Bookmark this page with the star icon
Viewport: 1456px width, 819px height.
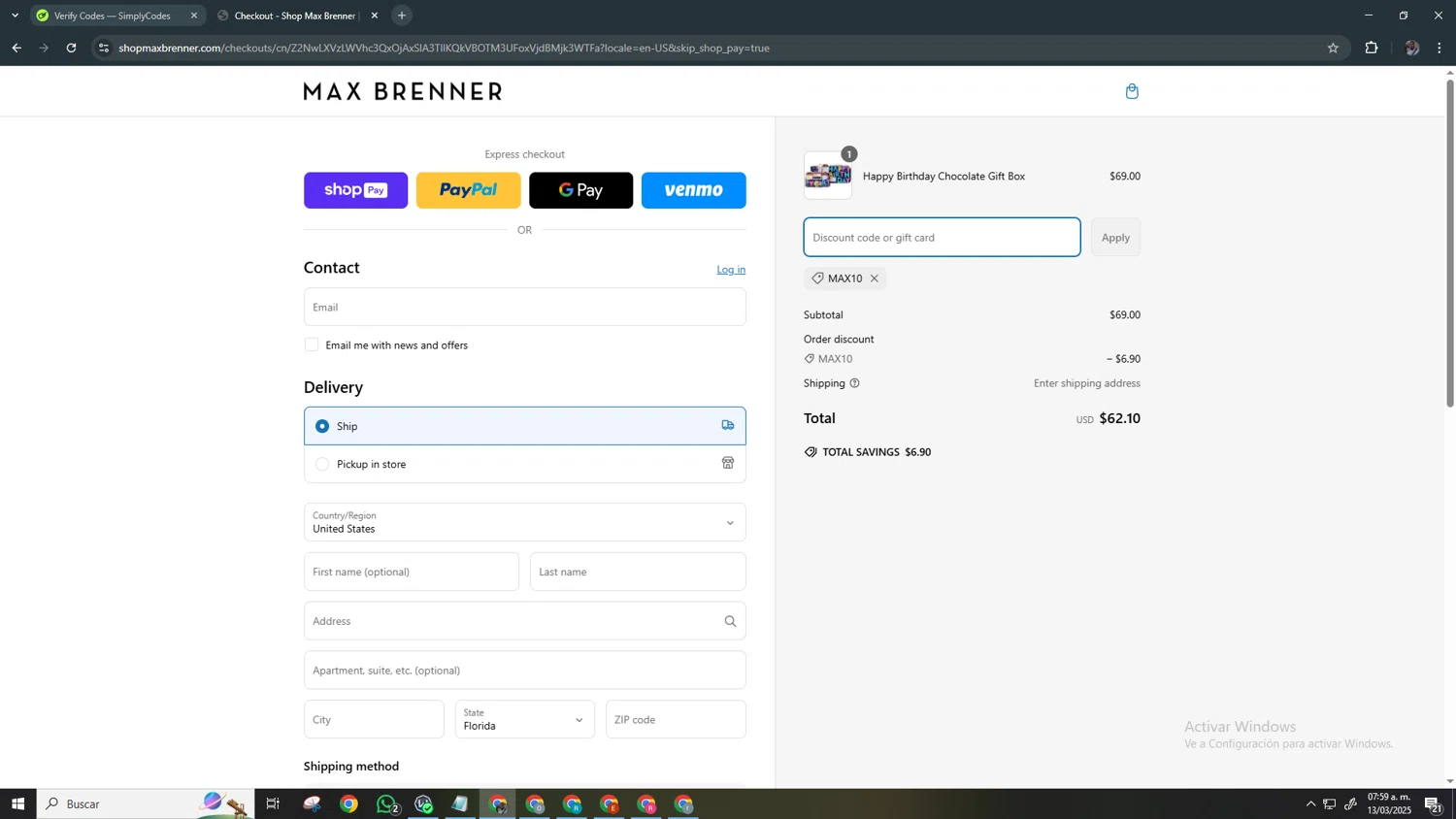[x=1333, y=48]
